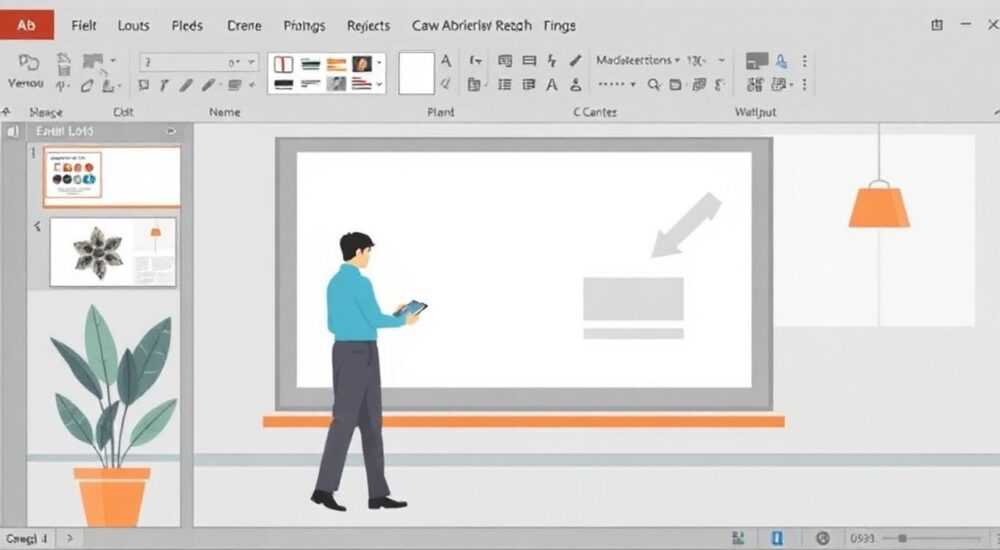
Task: Open the Rejects ribbon tab
Action: [x=368, y=26]
